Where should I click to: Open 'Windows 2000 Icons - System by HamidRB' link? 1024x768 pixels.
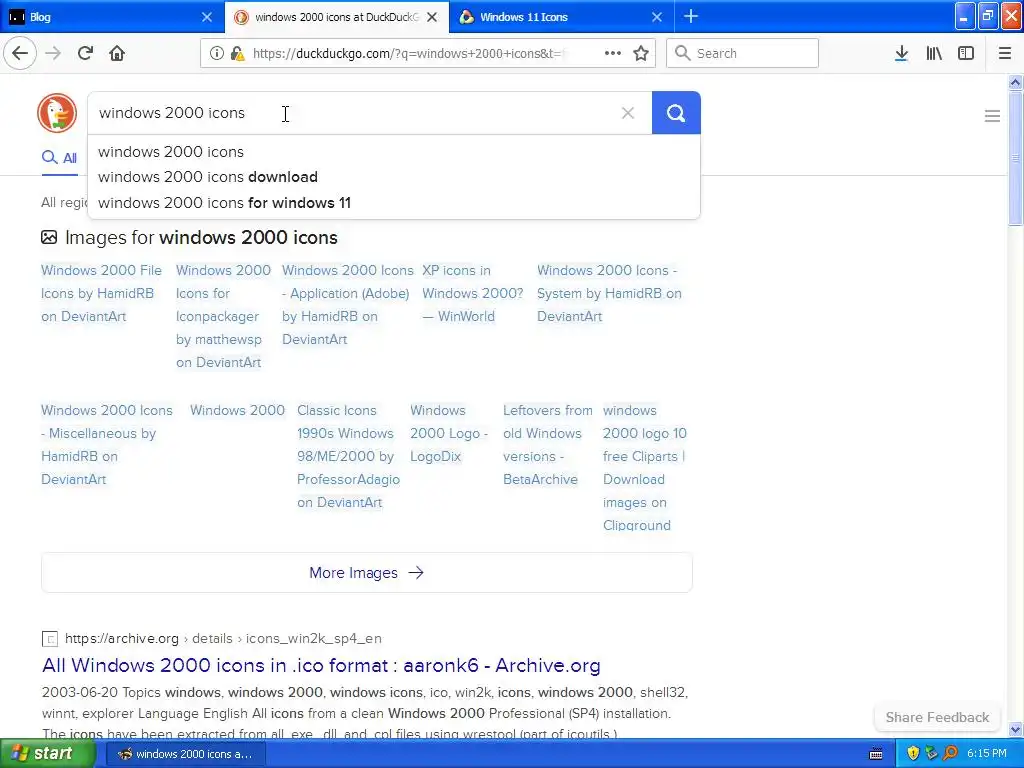pos(609,293)
